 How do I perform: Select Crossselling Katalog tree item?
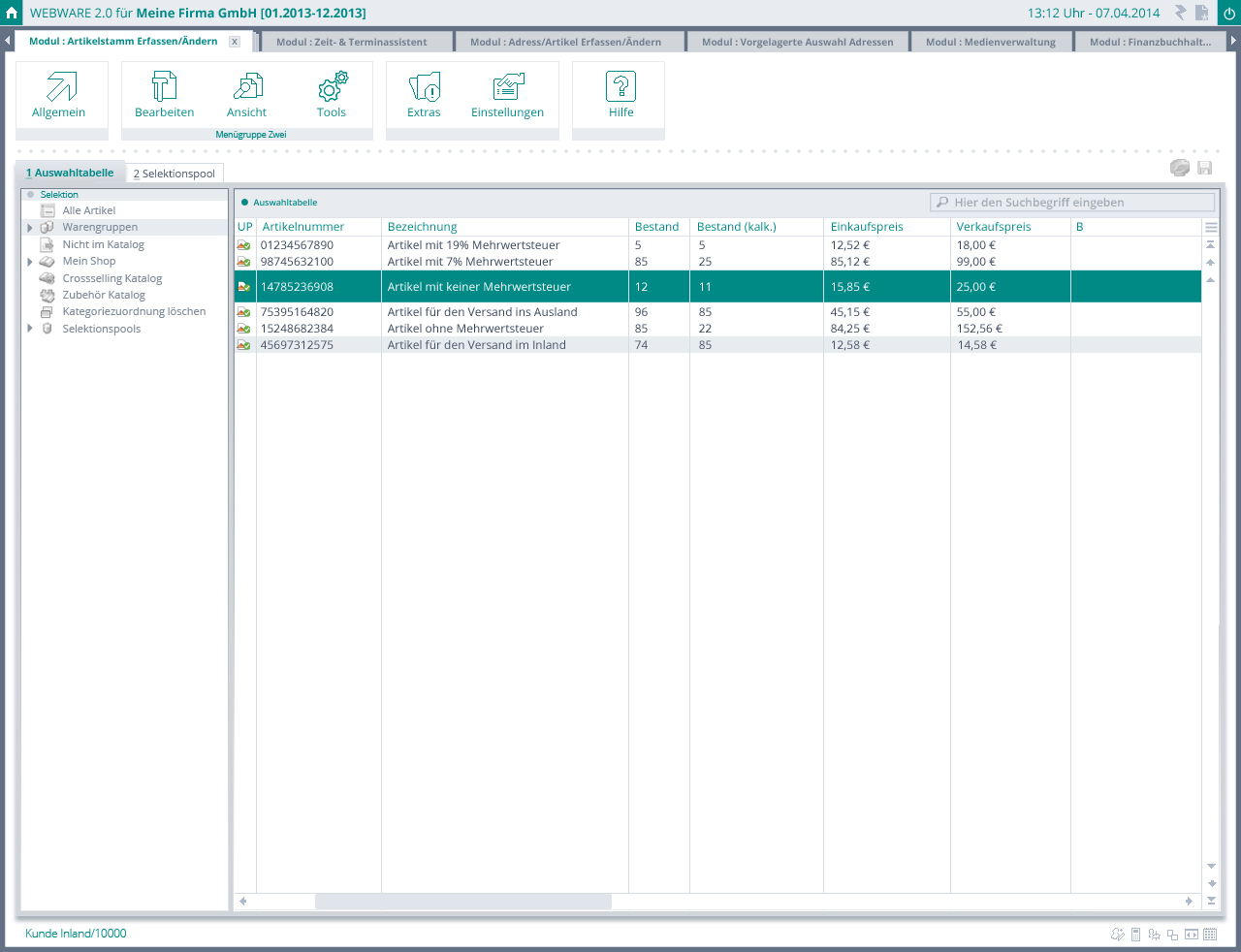point(112,278)
